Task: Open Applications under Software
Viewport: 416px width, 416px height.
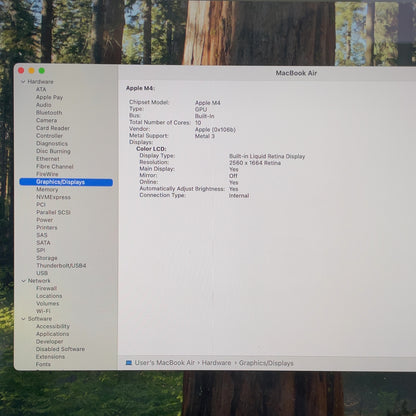Action: pyautogui.click(x=52, y=334)
